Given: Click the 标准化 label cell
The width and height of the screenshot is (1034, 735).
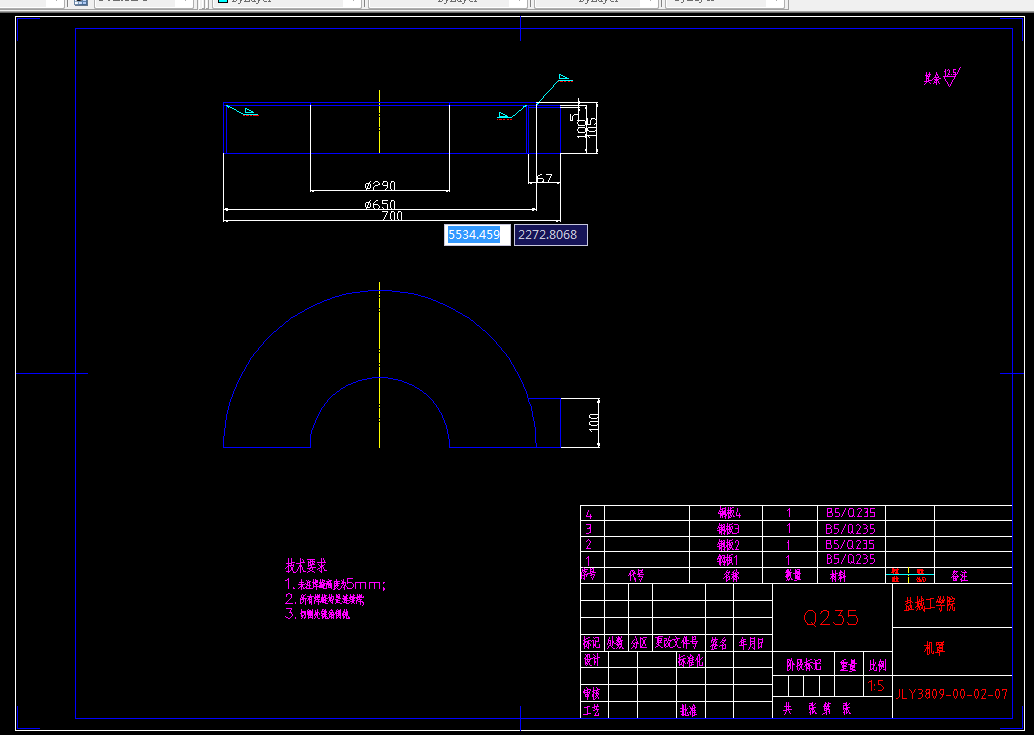Looking at the screenshot, I should [x=690, y=660].
